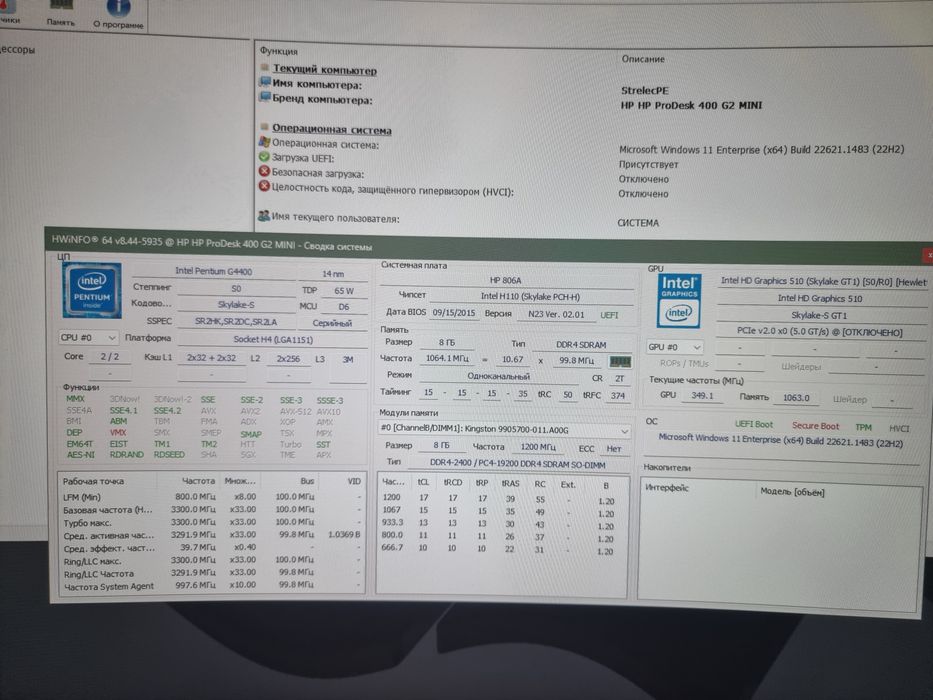This screenshot has width=933, height=700.
Task: Click the UEFI Boot status label
Action: tap(754, 424)
